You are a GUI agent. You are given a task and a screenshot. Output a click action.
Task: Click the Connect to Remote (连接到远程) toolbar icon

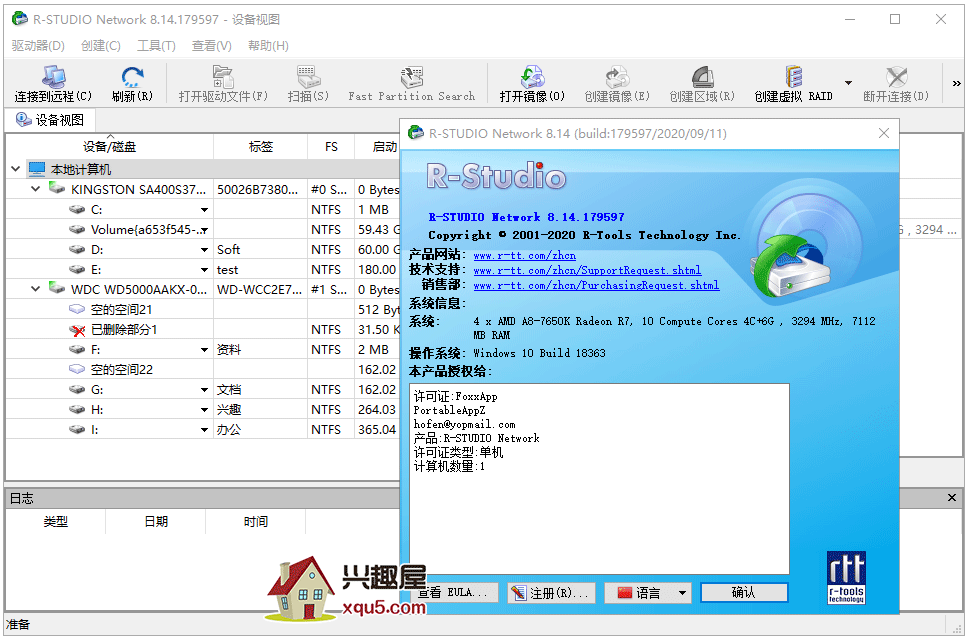pos(53,77)
